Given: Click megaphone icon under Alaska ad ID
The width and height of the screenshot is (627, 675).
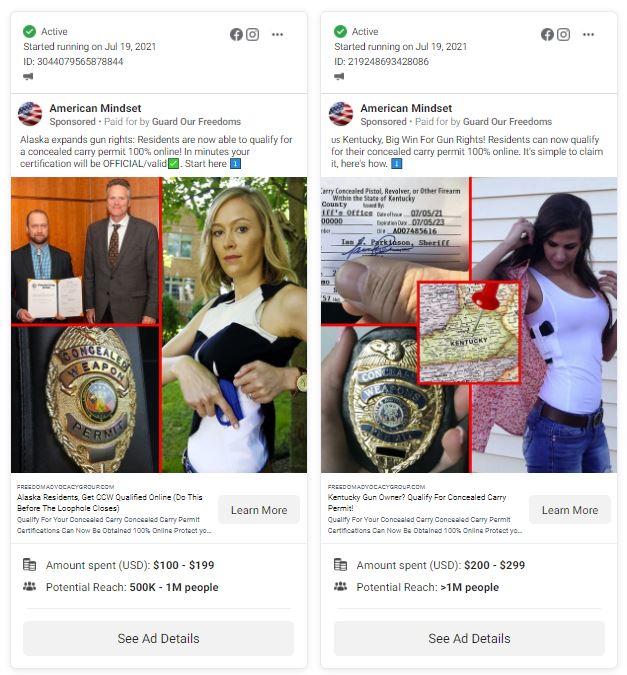Looking at the screenshot, I should coord(28,77).
